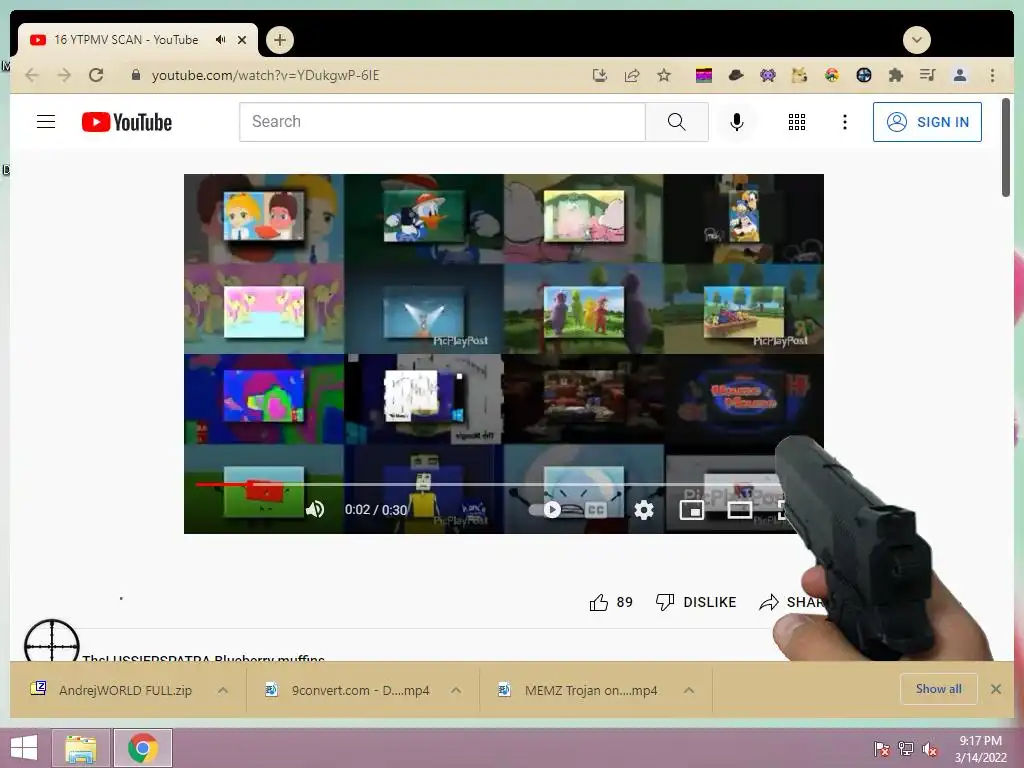This screenshot has height=768, width=1024.
Task: Open YouTube settings three-dot menu
Action: pos(844,122)
